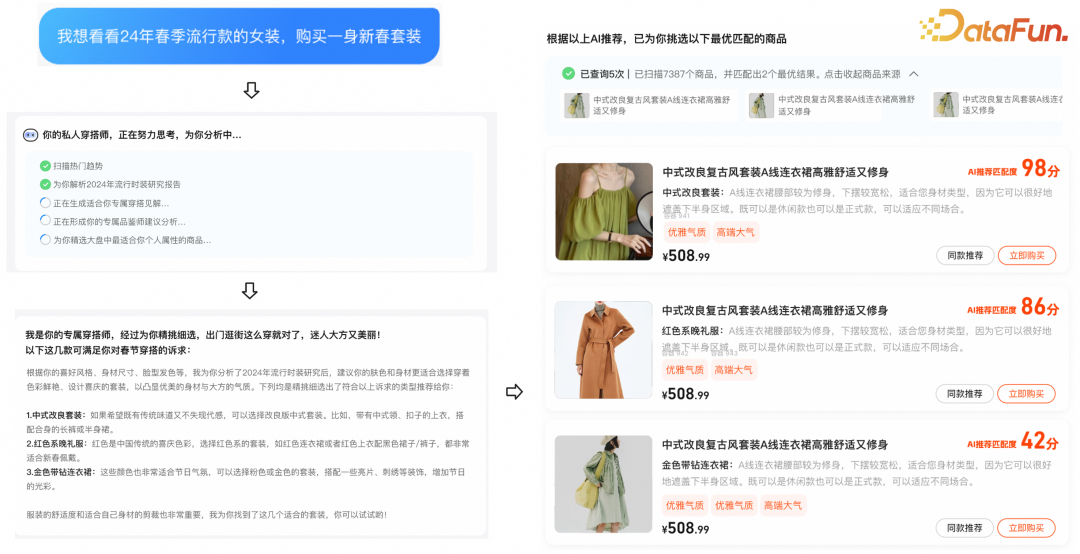Click 同款推荐 in the 86分 product card
1080x554 pixels.
(964, 394)
